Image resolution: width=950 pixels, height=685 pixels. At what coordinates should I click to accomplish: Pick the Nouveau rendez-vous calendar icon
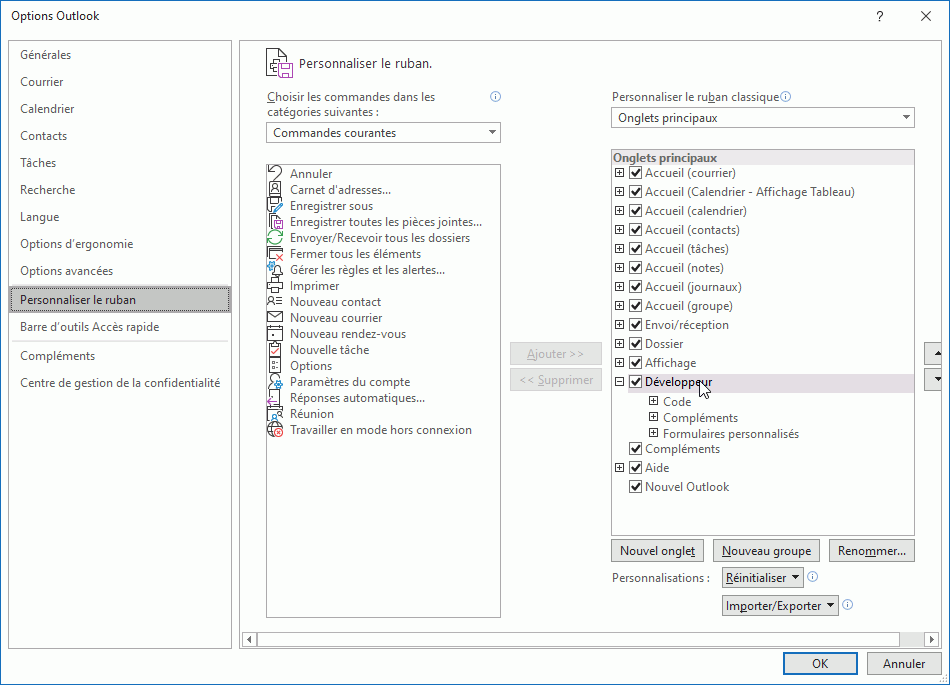click(x=275, y=334)
